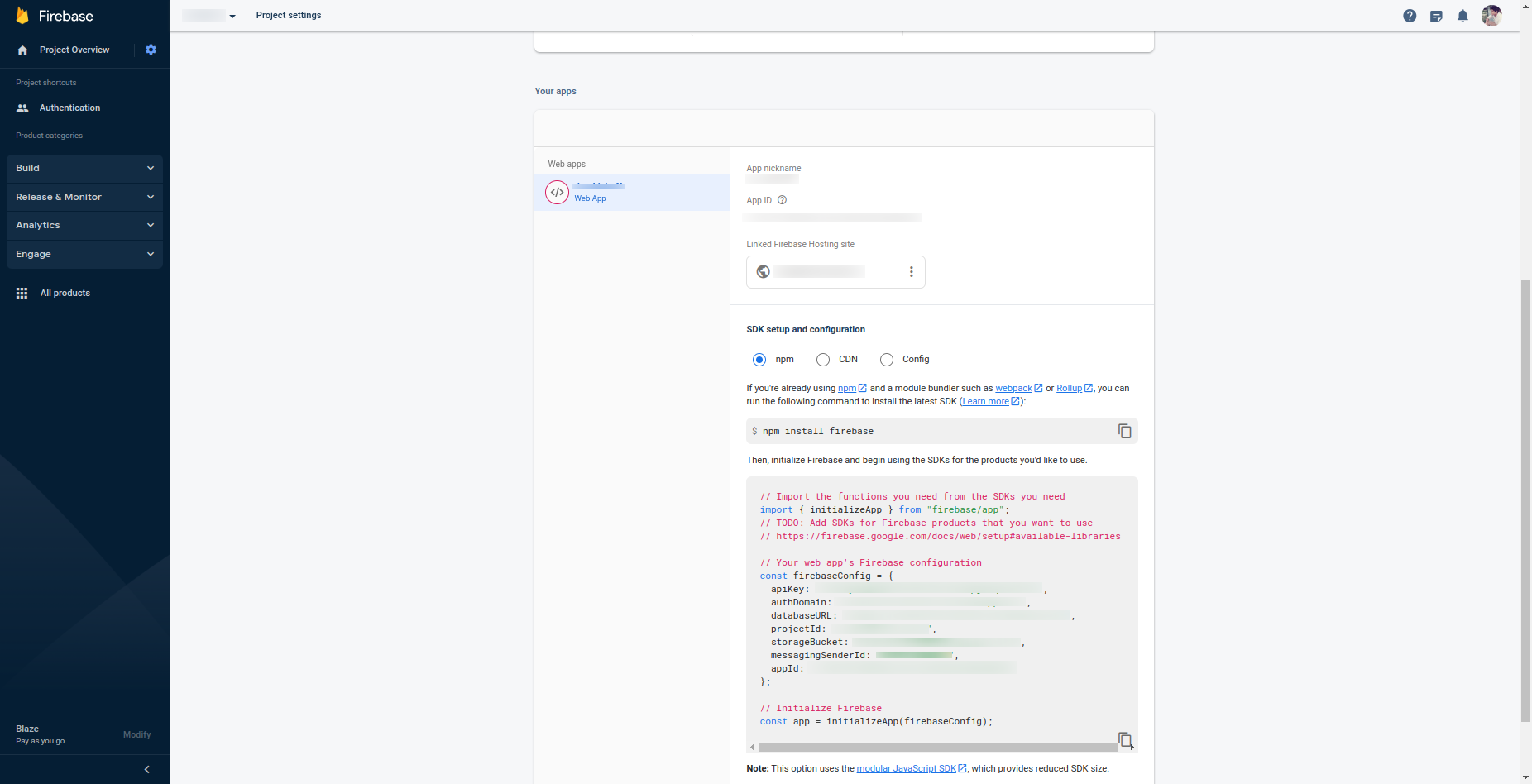Copy the firebaseConfig code snippet
The image size is (1532, 784).
(1126, 739)
